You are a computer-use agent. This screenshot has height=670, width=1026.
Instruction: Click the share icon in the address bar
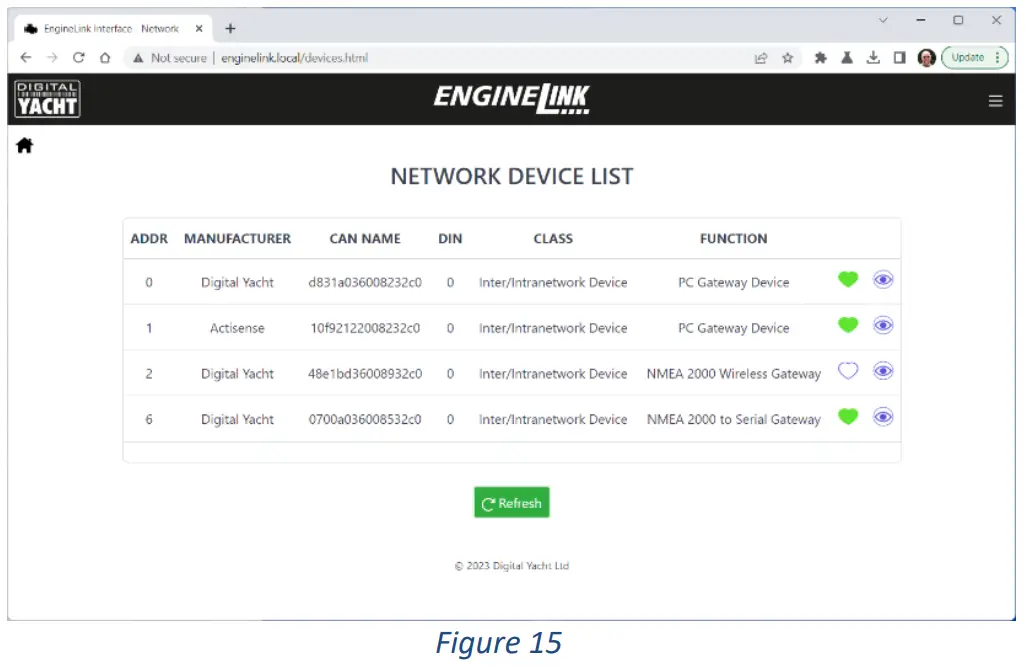tap(761, 57)
